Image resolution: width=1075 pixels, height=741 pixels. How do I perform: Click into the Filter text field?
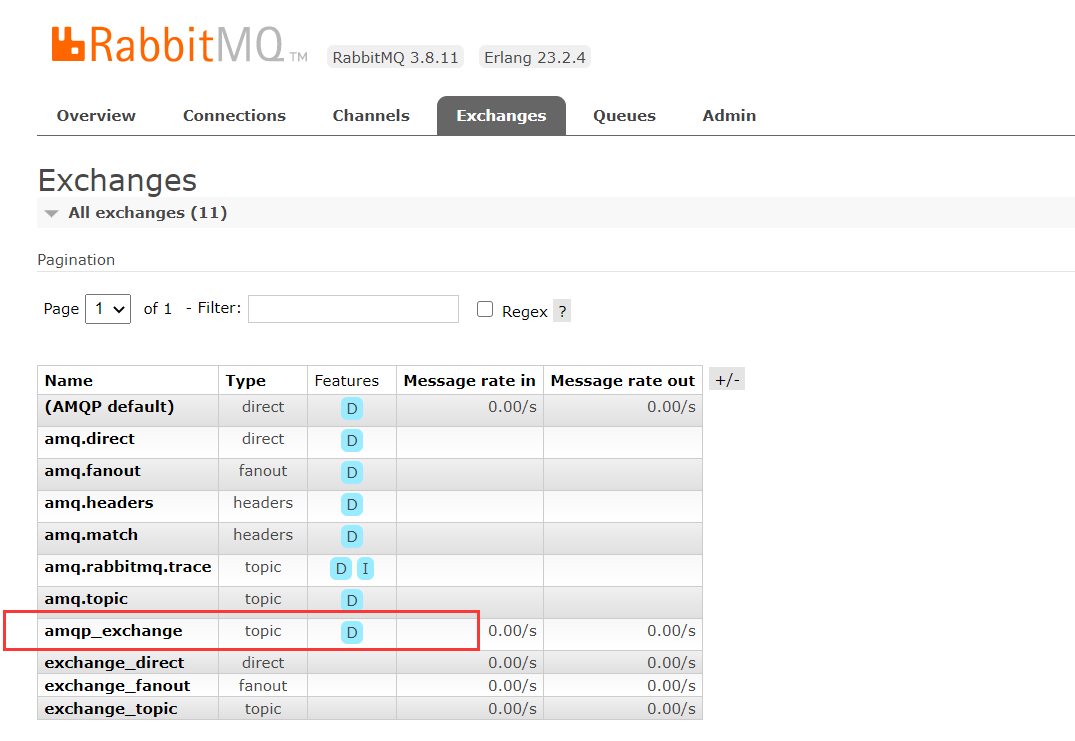coord(353,309)
